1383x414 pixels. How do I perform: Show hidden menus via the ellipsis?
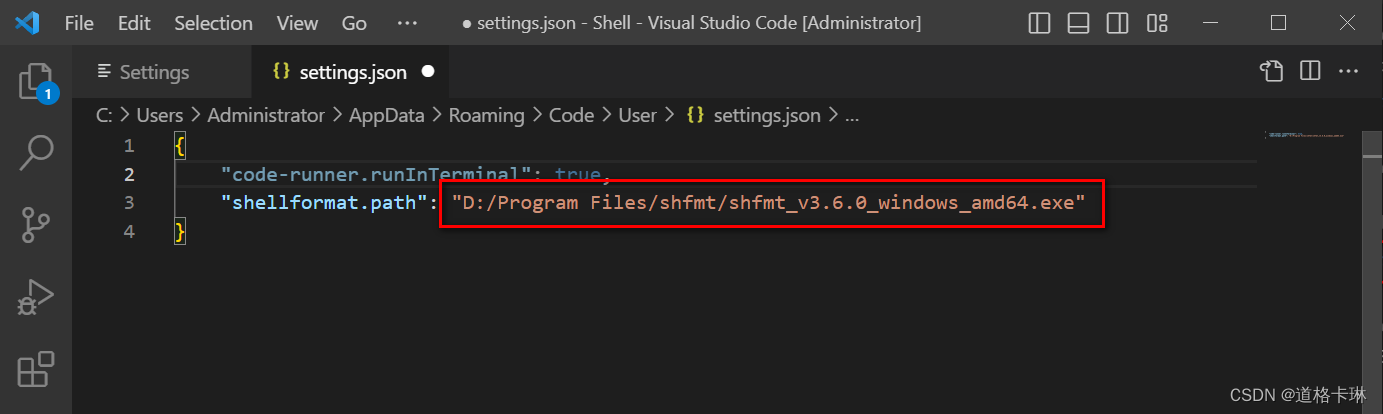tap(407, 22)
